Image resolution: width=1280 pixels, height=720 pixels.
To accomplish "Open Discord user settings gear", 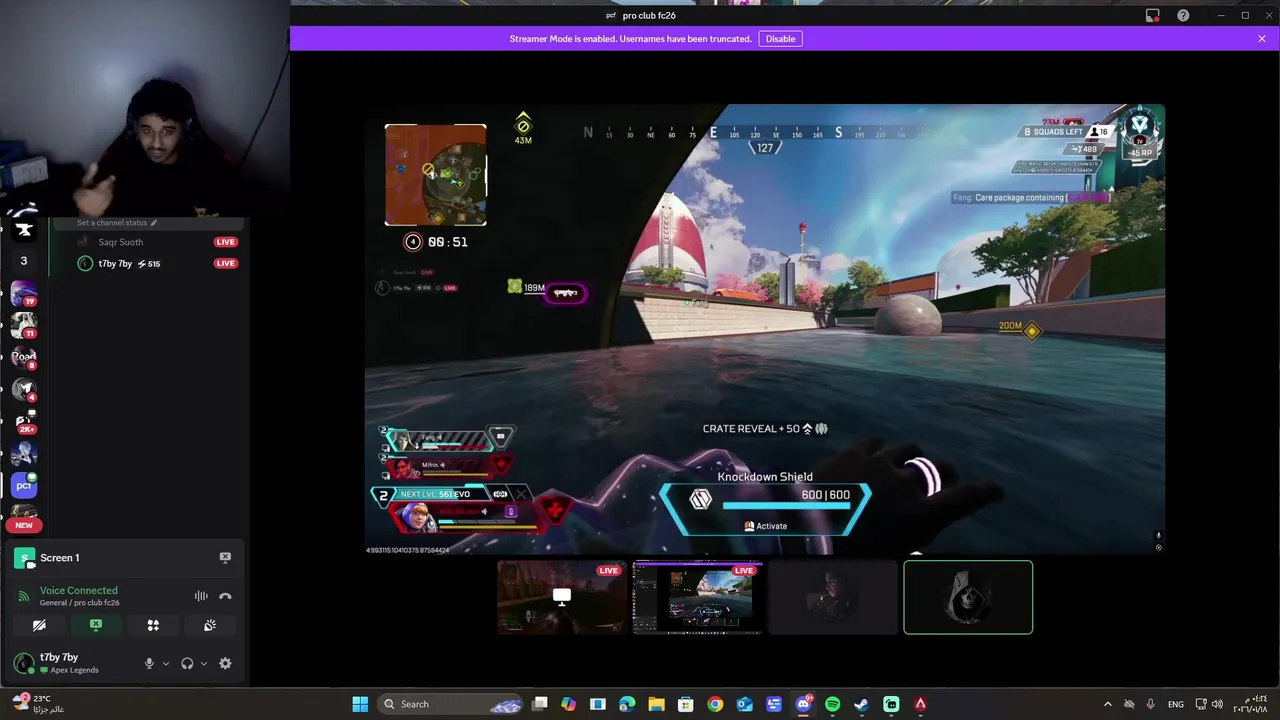I will click(x=225, y=663).
